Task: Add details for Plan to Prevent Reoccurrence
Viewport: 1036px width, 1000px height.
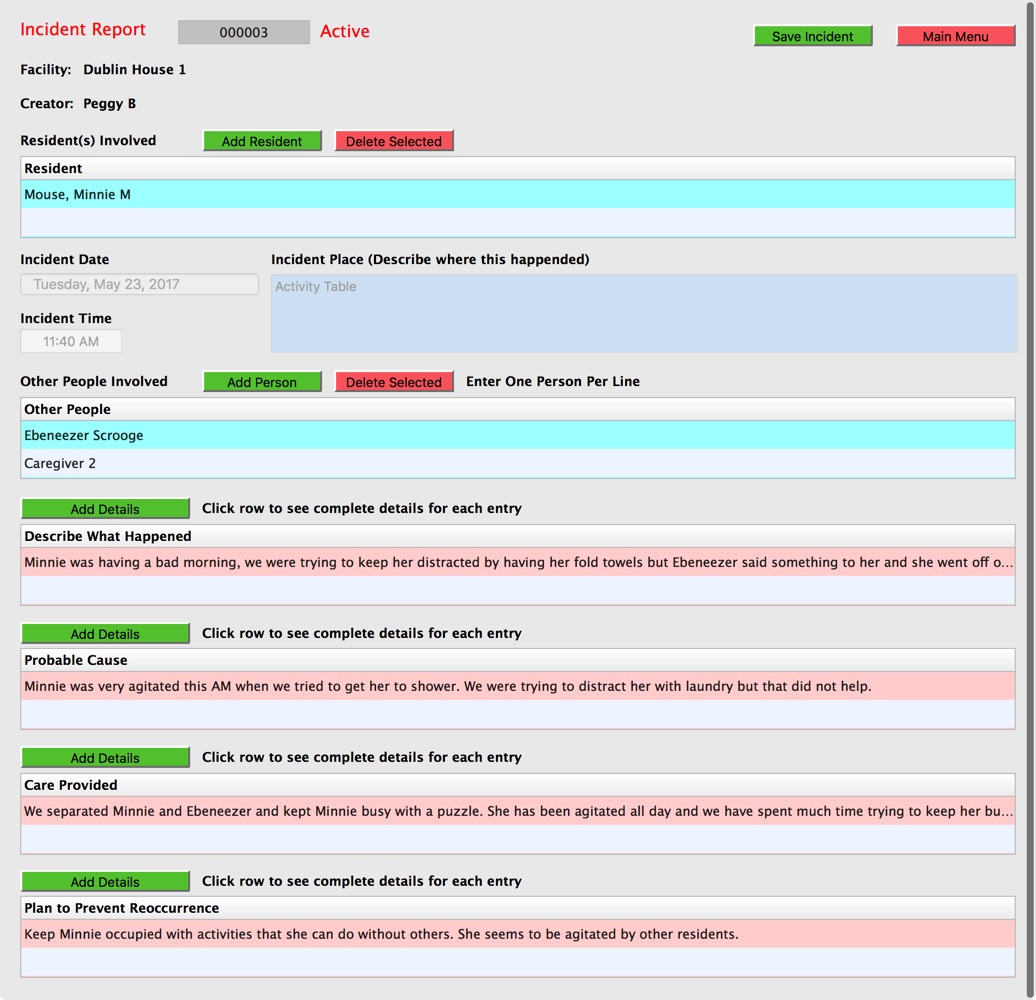Action: pyautogui.click(x=105, y=882)
